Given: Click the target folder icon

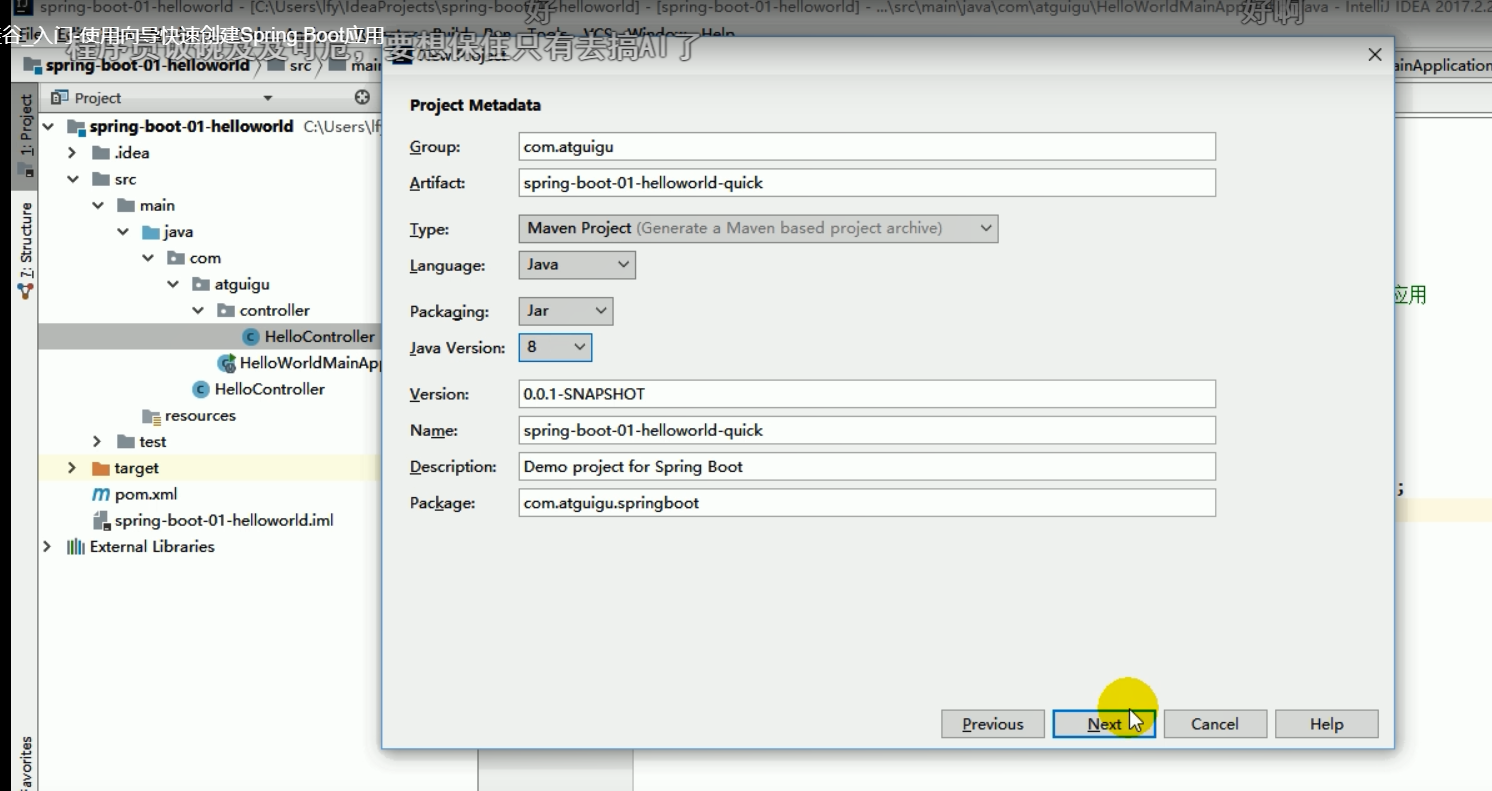Looking at the screenshot, I should click(100, 468).
